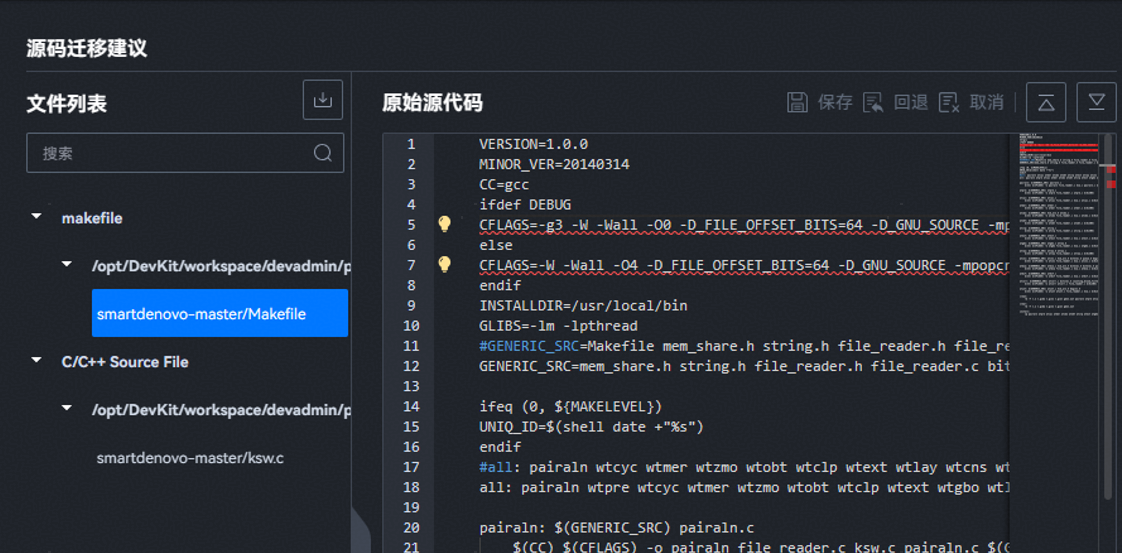Jump to previous suggestion with up-arrow button

click(x=1046, y=102)
